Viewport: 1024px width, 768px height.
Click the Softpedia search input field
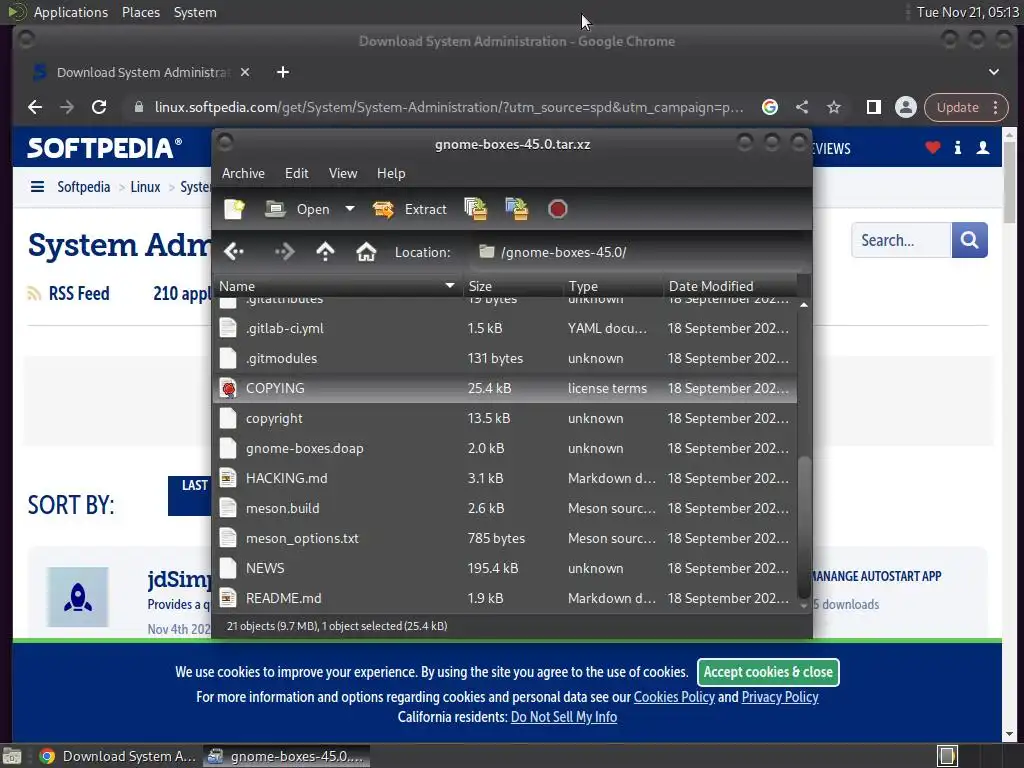click(x=901, y=240)
